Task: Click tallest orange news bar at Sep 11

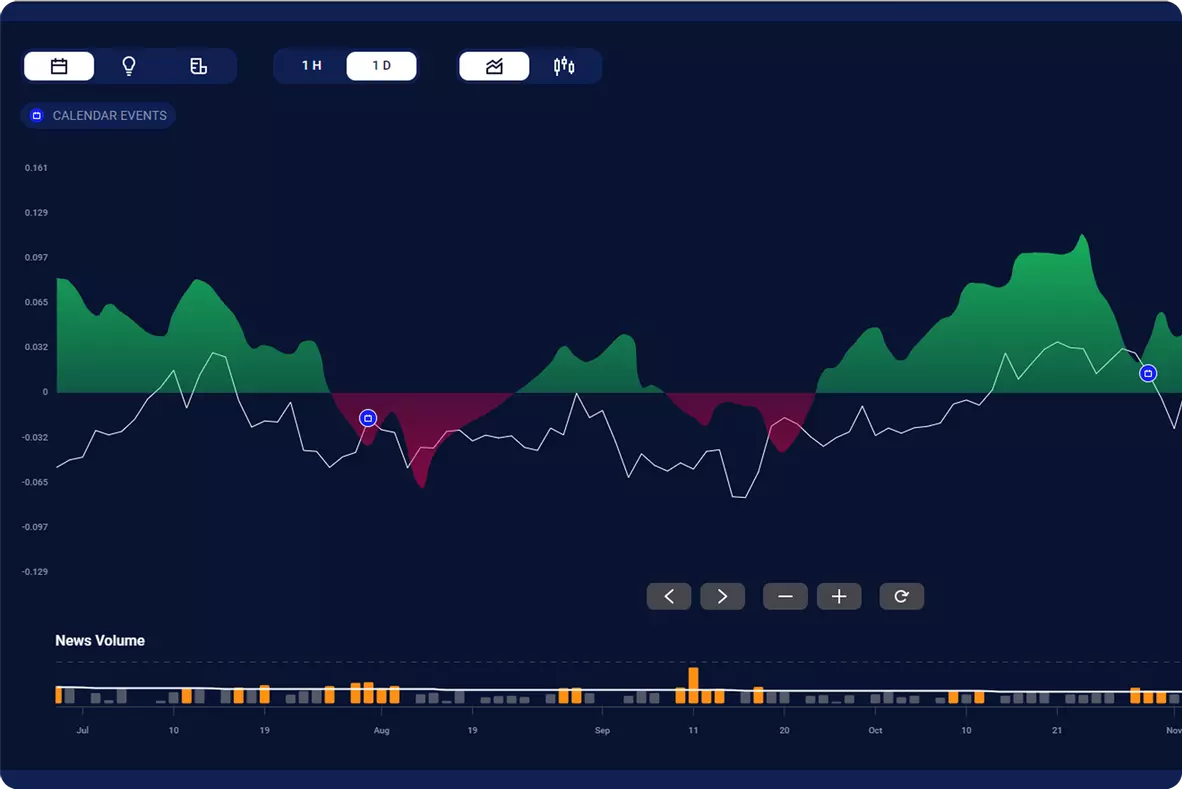Action: (x=693, y=685)
